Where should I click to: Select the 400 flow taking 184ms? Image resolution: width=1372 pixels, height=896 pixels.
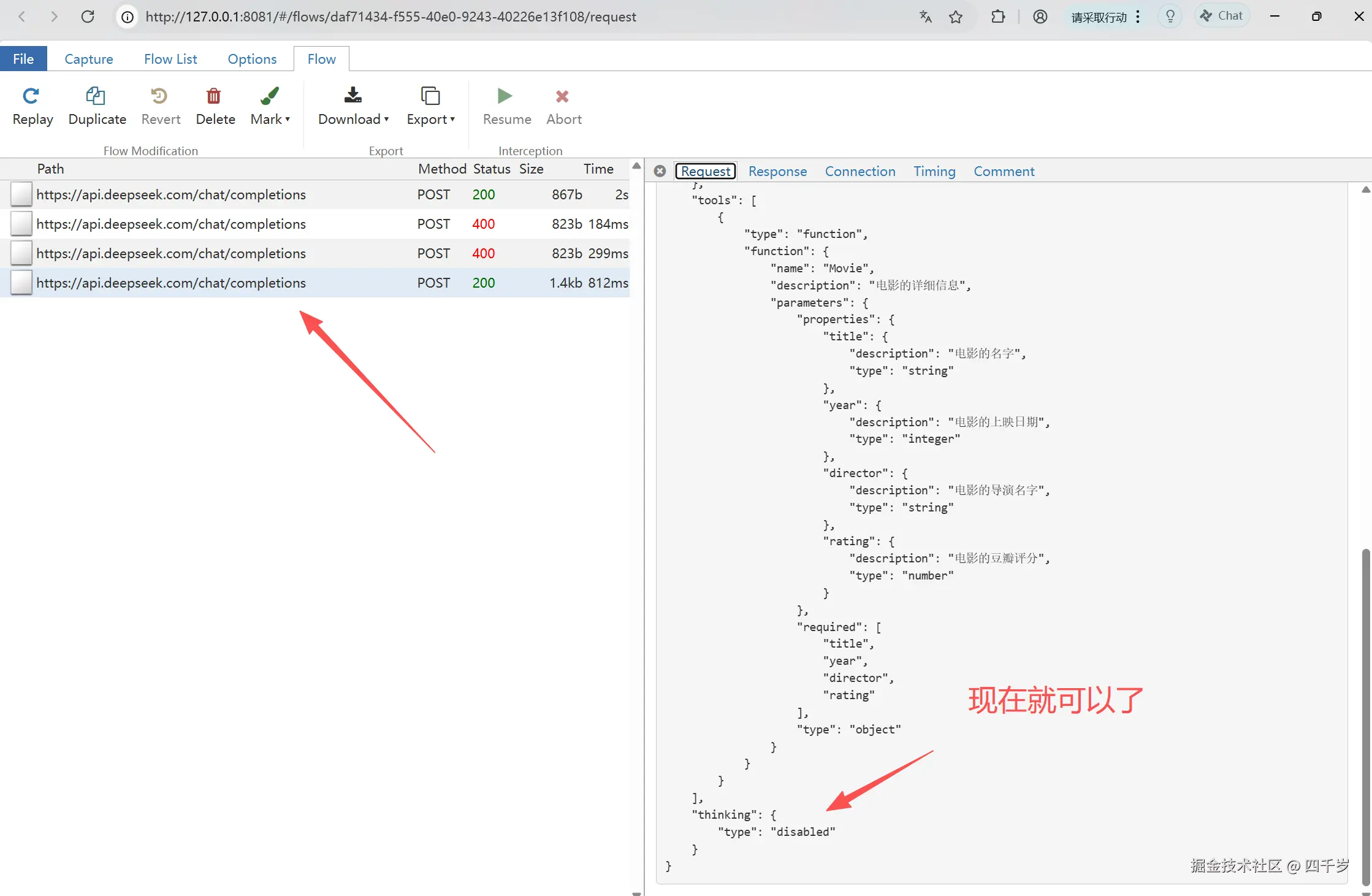[315, 224]
